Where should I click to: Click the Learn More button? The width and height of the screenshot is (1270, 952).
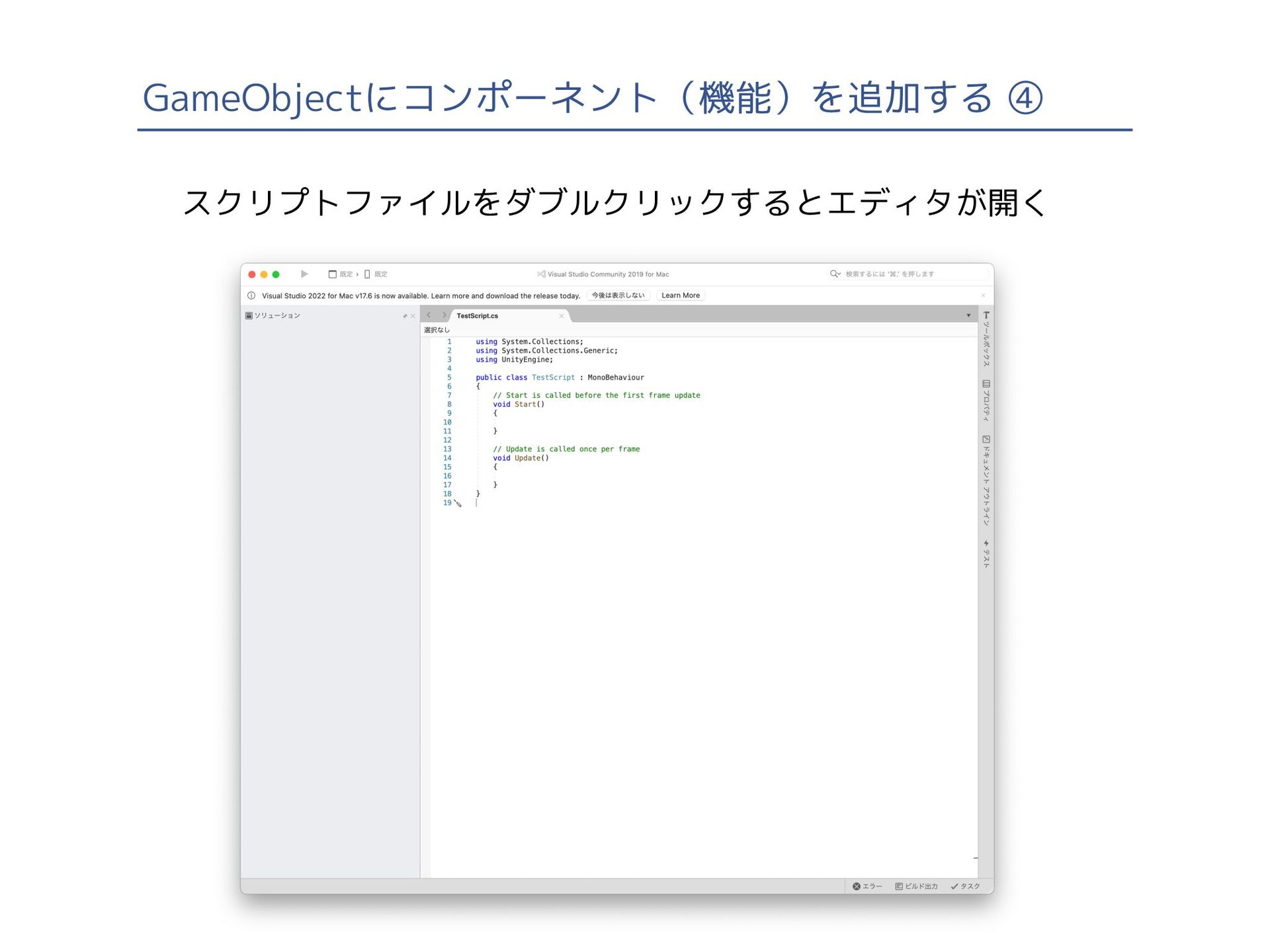pos(680,296)
